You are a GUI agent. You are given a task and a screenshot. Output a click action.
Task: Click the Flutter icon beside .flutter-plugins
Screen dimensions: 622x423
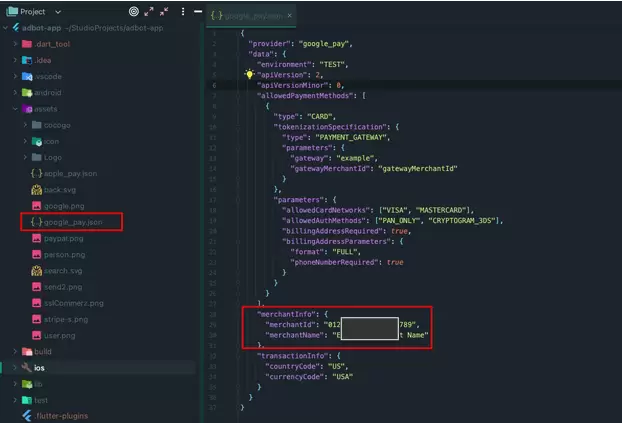[x=27, y=415]
